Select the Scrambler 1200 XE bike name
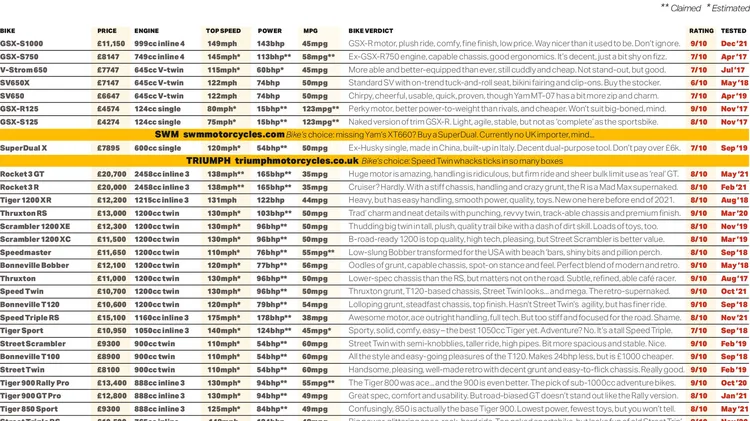The width and height of the screenshot is (750, 421). (x=35, y=226)
